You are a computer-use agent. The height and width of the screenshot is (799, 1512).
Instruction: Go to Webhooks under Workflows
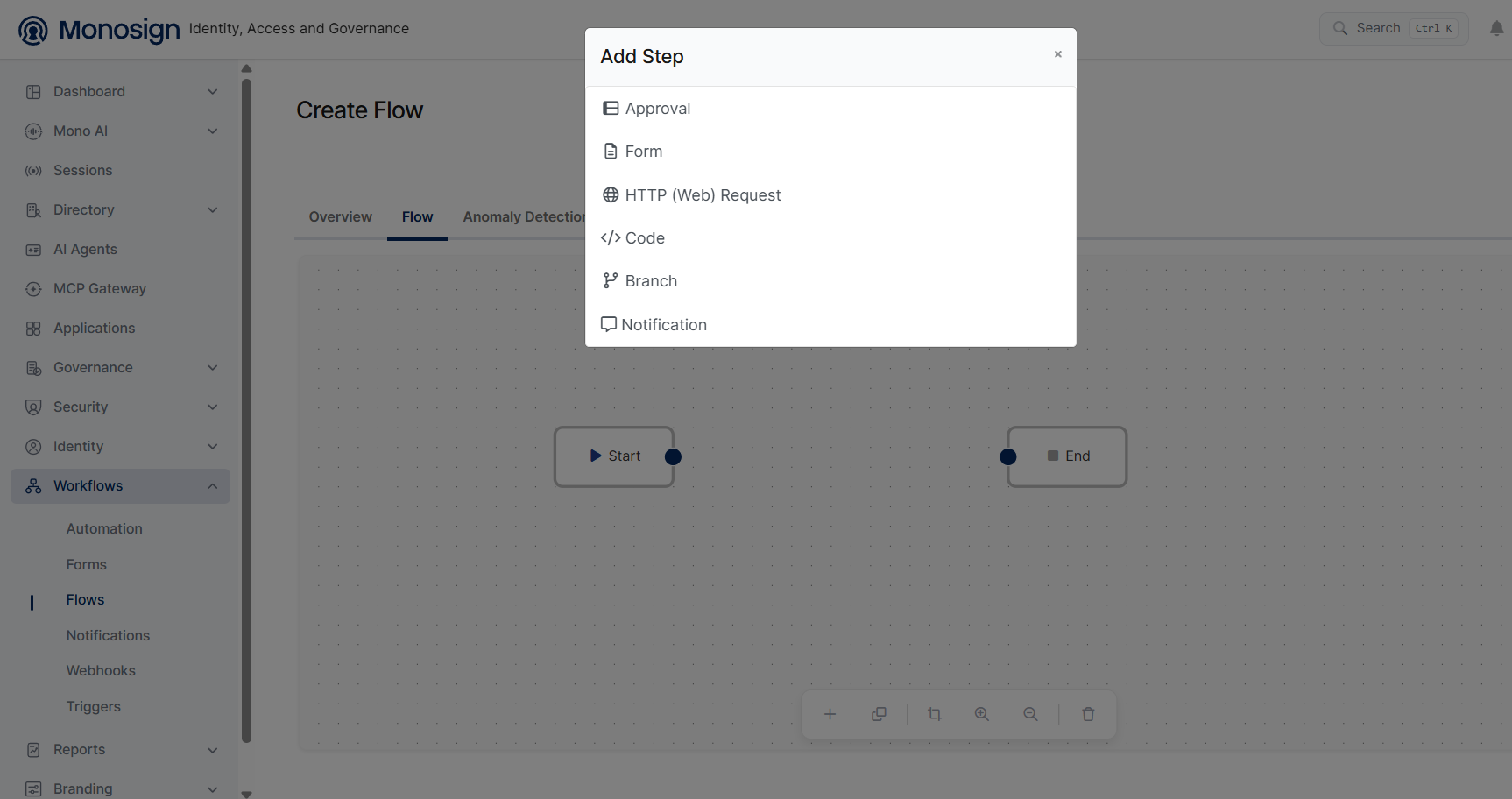[101, 671]
